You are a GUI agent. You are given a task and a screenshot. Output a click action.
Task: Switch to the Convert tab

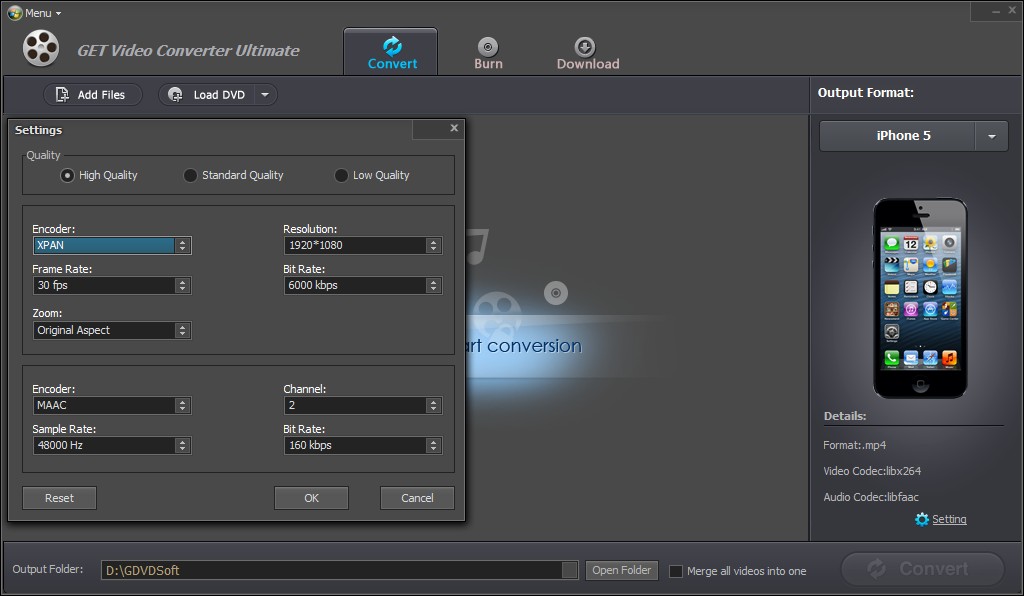391,52
